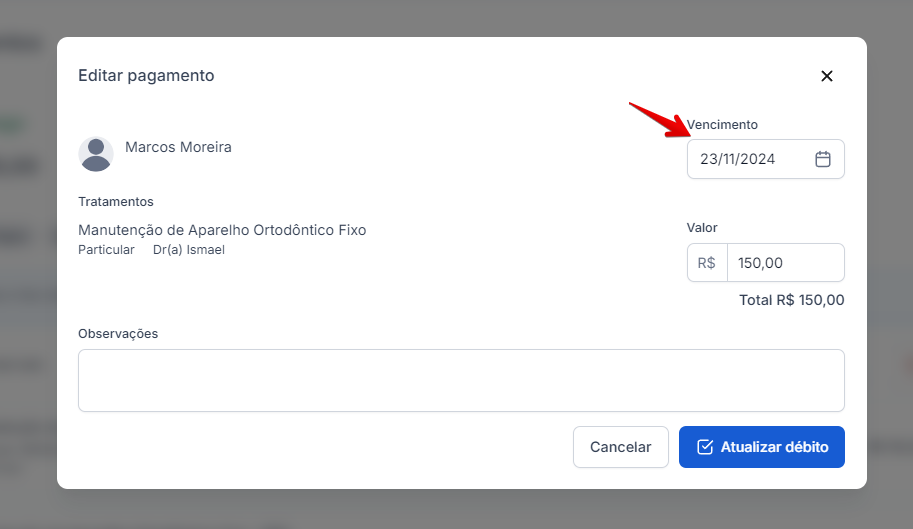This screenshot has height=529, width=913.
Task: Click the Vencimento label
Action: (722, 125)
